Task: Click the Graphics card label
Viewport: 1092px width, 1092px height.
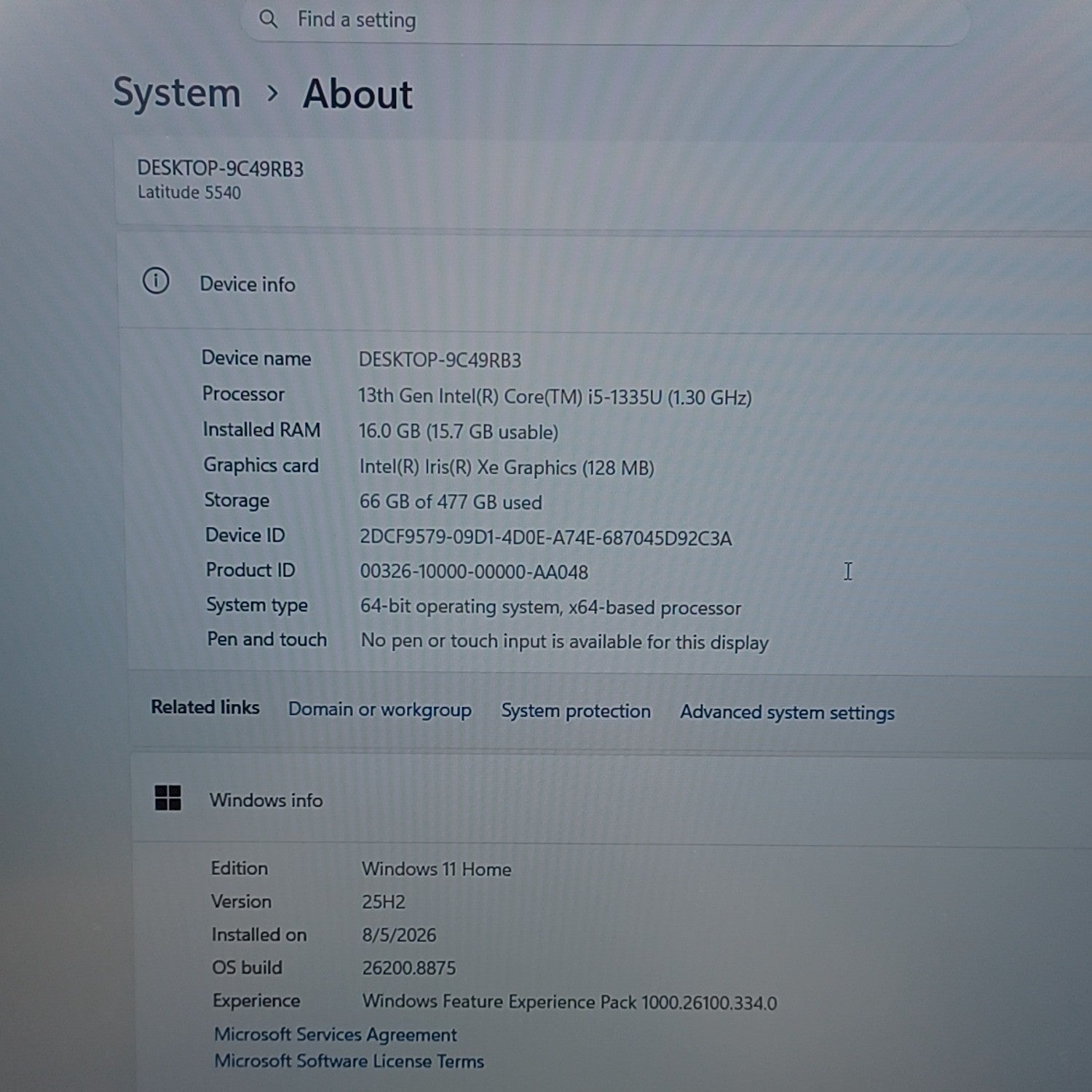Action: 261,465
